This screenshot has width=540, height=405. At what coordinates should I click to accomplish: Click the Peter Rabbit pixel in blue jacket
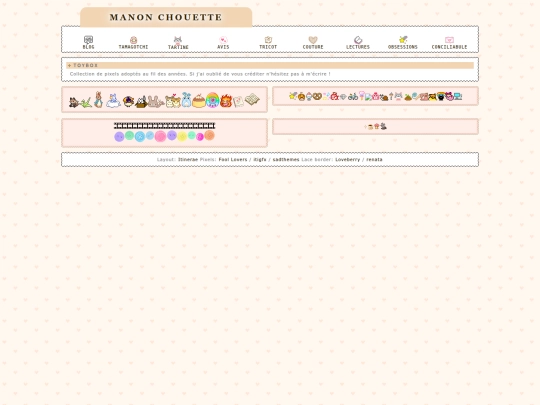(98, 100)
